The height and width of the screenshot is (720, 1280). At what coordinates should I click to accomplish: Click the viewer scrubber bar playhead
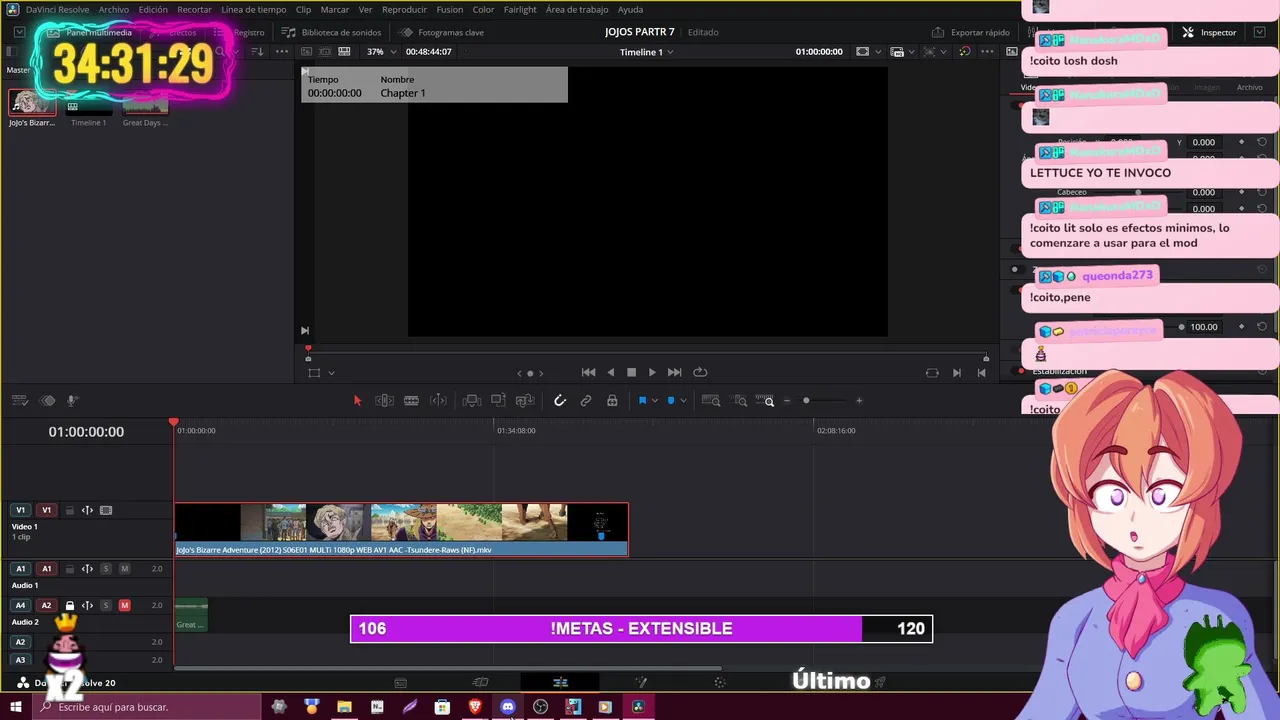coord(308,351)
